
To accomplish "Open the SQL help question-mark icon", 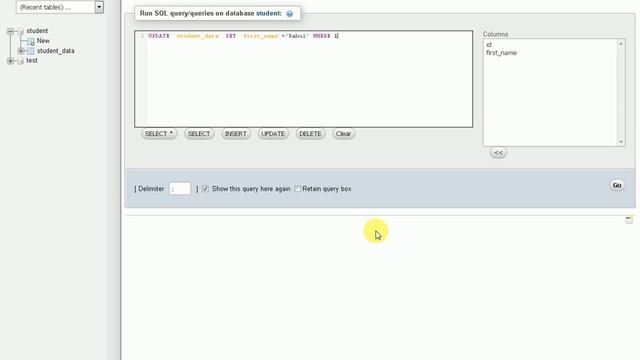I will click(x=289, y=13).
